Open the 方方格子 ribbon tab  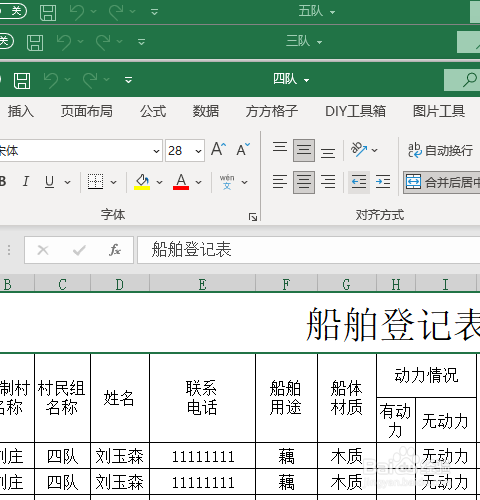coord(272,111)
